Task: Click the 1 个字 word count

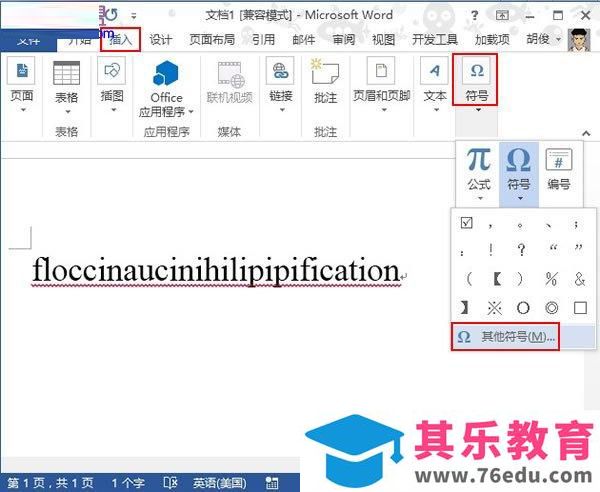Action: (x=128, y=482)
